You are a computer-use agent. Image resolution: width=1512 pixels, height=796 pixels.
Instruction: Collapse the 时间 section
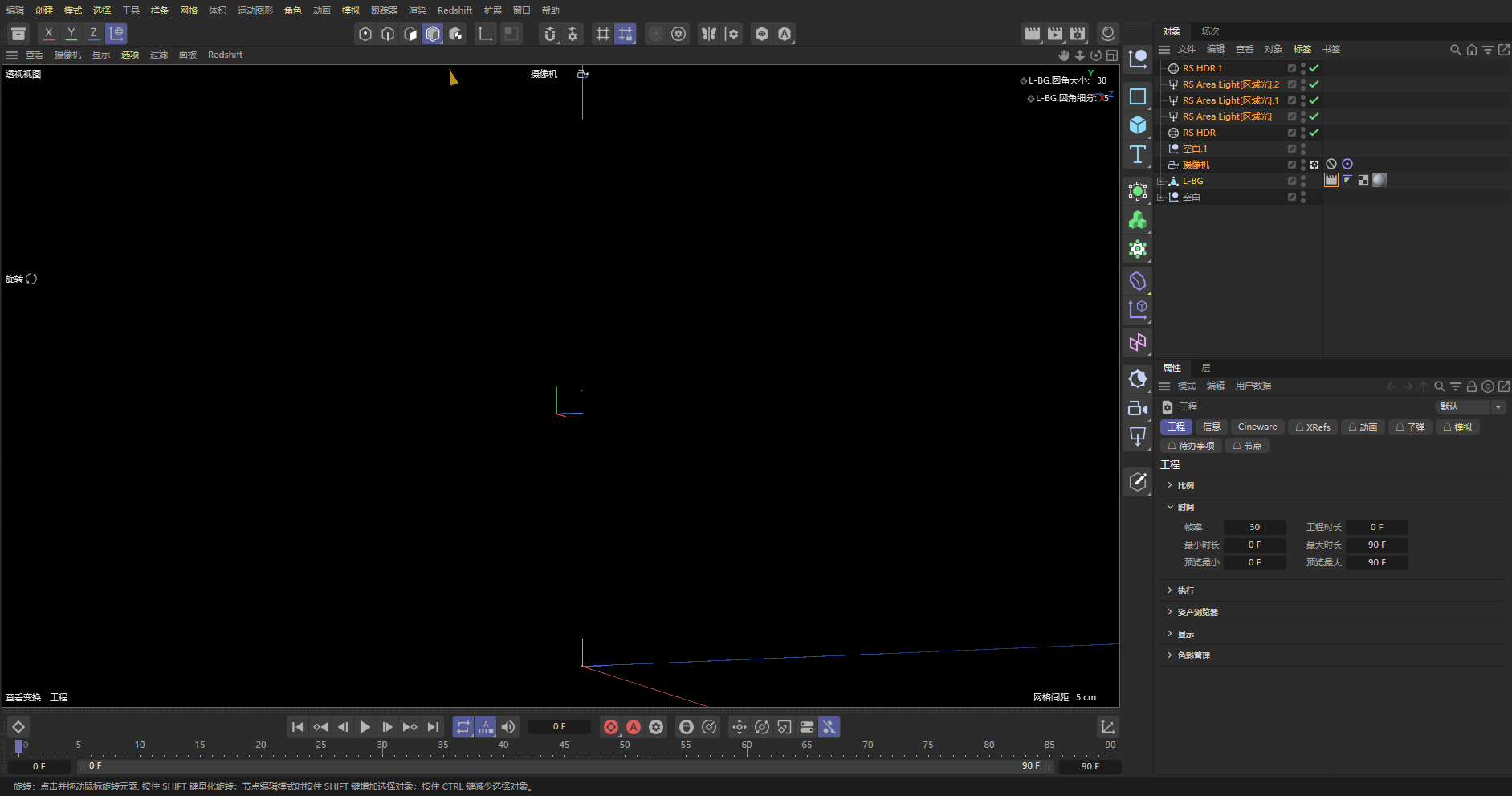tap(1170, 507)
